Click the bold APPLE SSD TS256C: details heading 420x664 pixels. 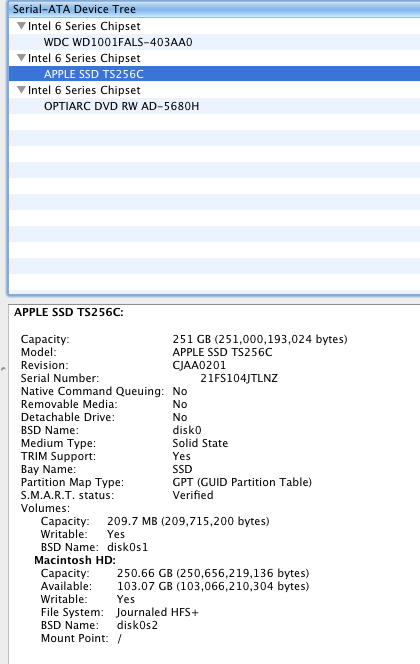[x=69, y=313]
